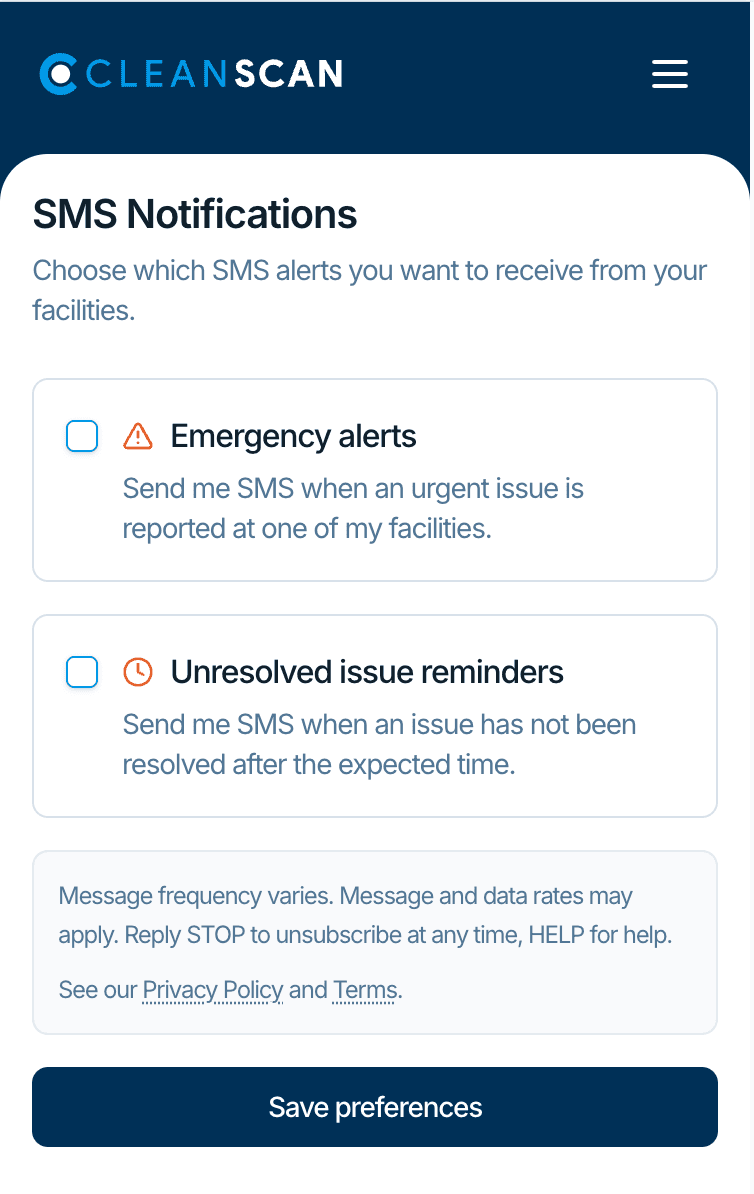Click the SMS Notifications heading

click(195, 214)
